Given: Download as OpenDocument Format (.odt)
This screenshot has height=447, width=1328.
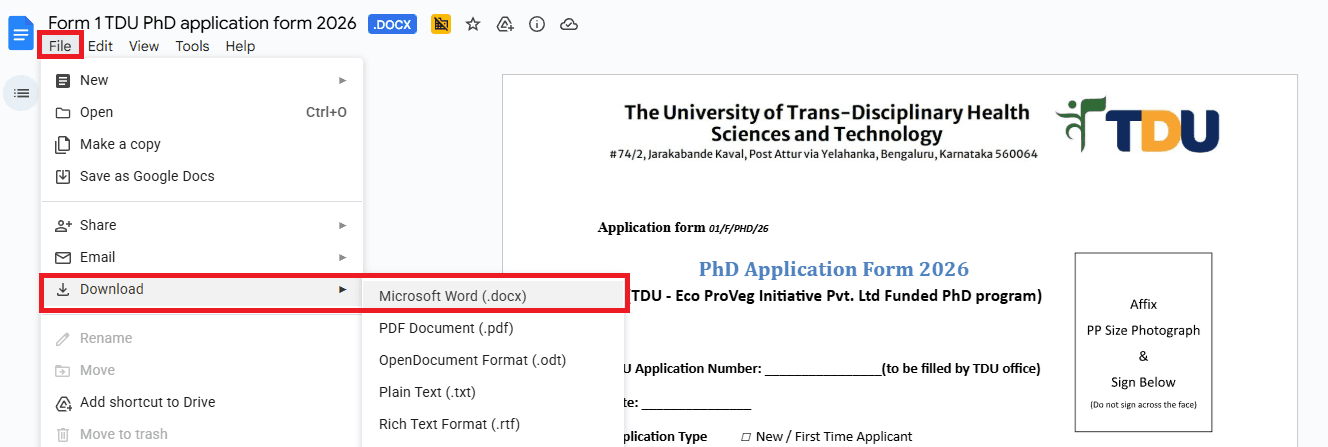Looking at the screenshot, I should pyautogui.click(x=494, y=360).
